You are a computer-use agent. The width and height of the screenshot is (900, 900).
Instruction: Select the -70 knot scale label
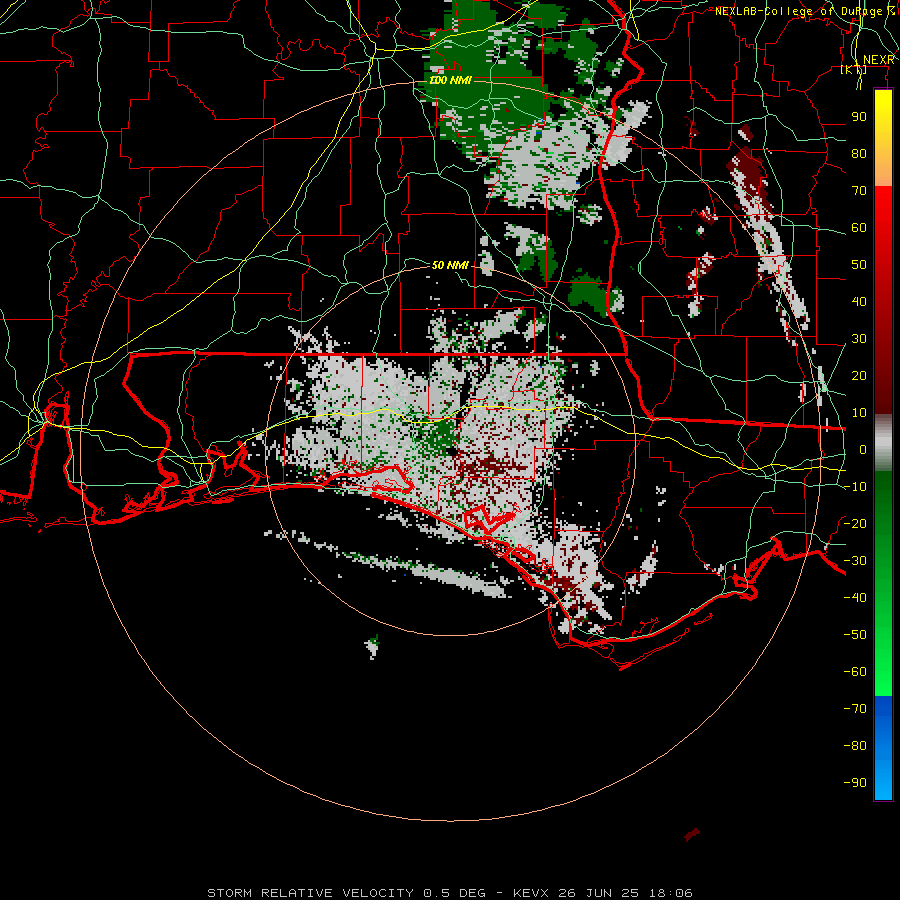point(855,708)
